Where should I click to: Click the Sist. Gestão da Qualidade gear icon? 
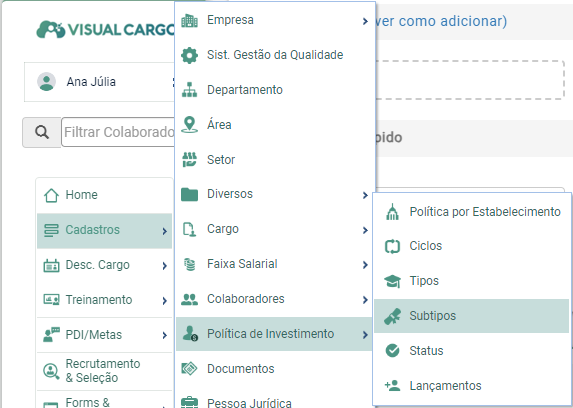189,55
